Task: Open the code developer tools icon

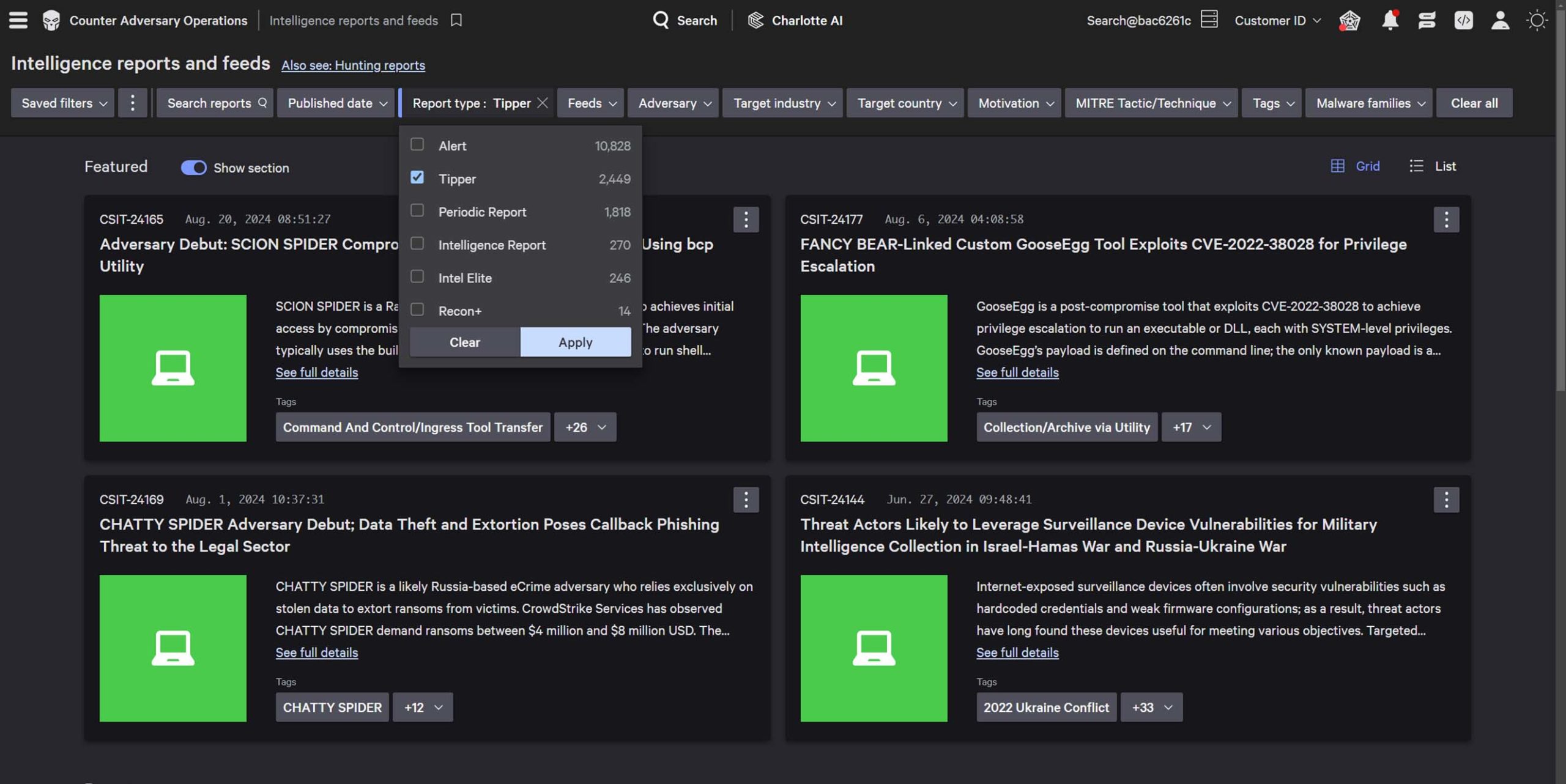Action: (1463, 20)
